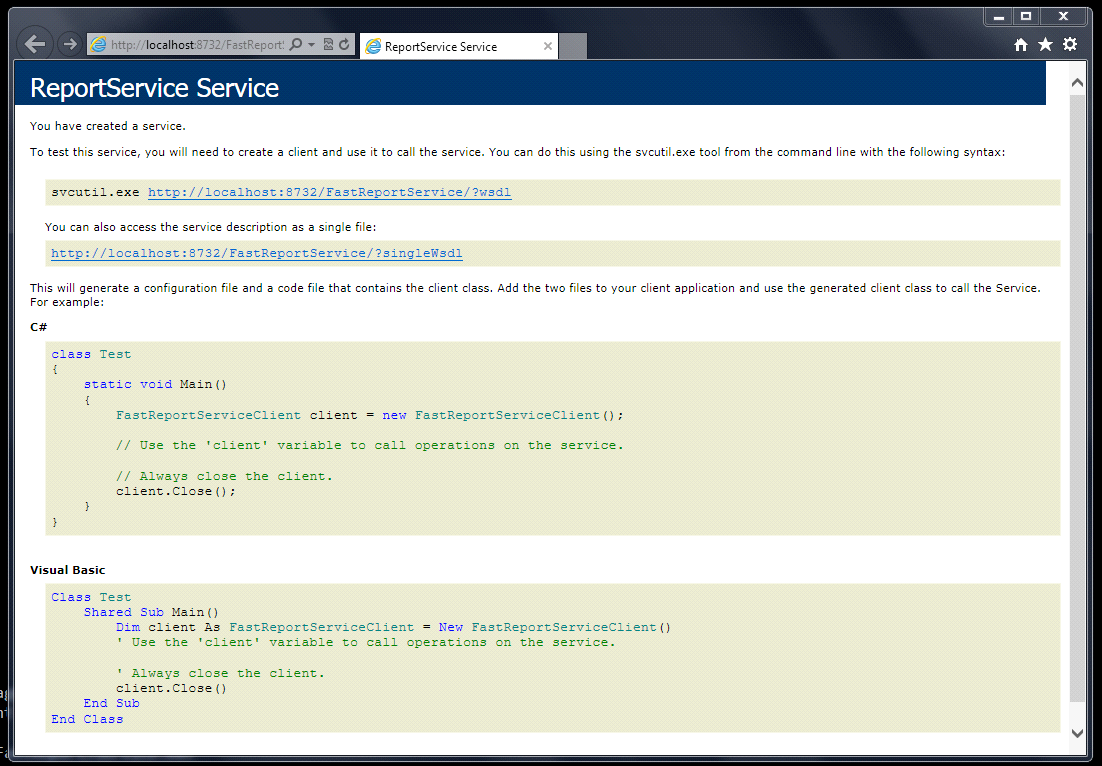The image size is (1102, 766).
Task: Click the 'End Class' code line
Action: click(x=87, y=719)
